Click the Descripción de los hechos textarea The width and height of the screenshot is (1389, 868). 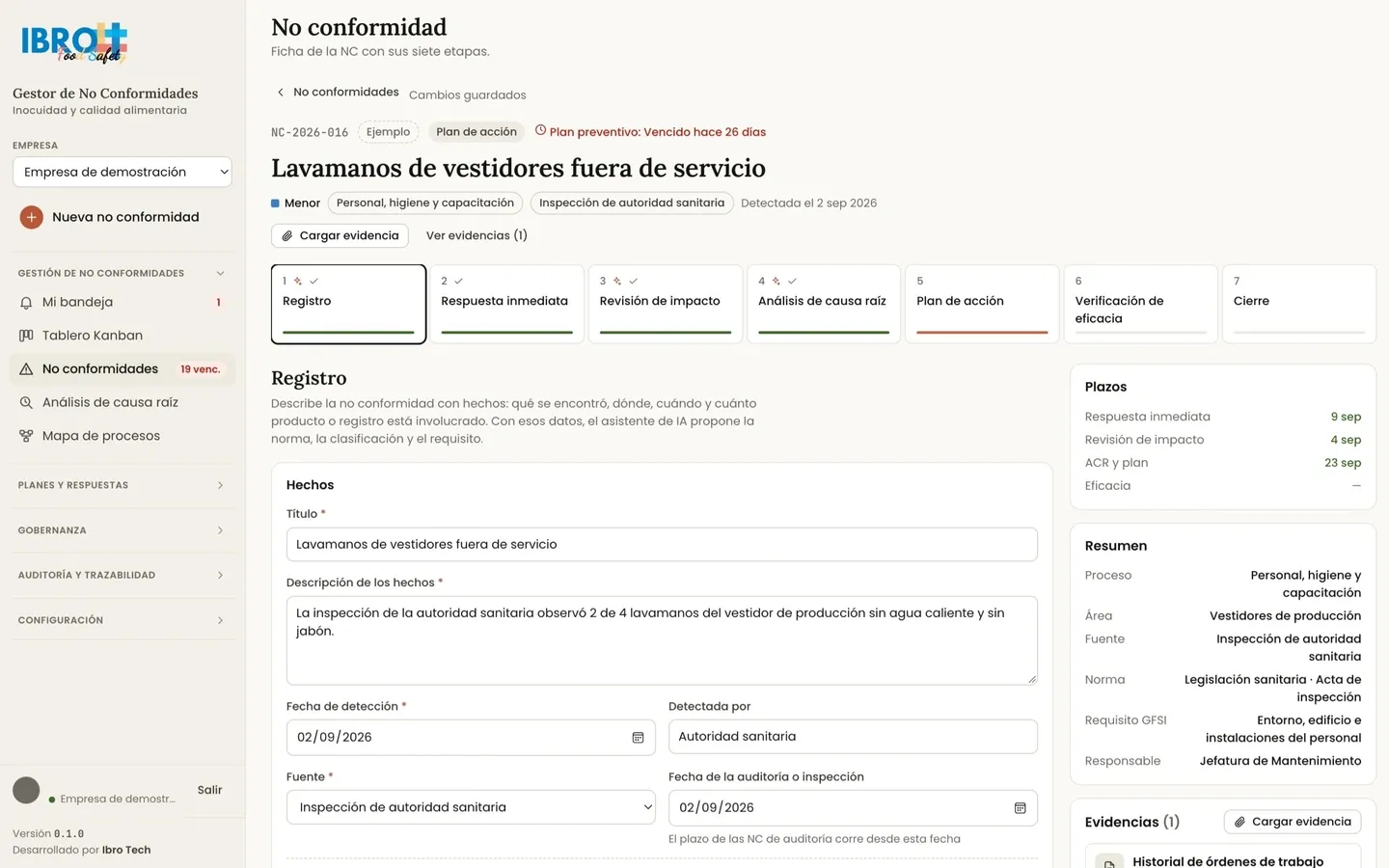pos(662,640)
